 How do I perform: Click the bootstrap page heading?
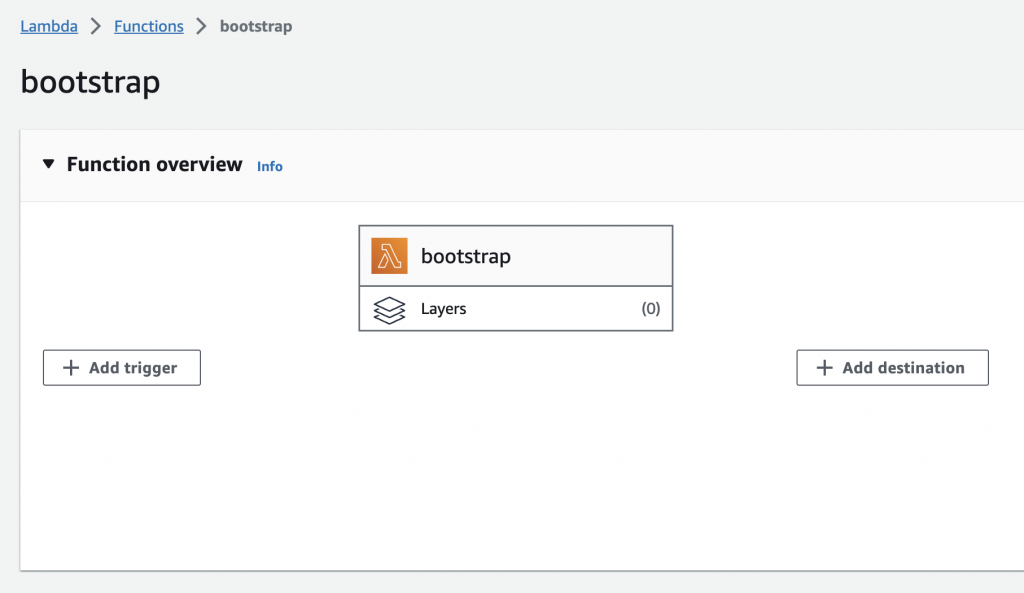click(90, 82)
